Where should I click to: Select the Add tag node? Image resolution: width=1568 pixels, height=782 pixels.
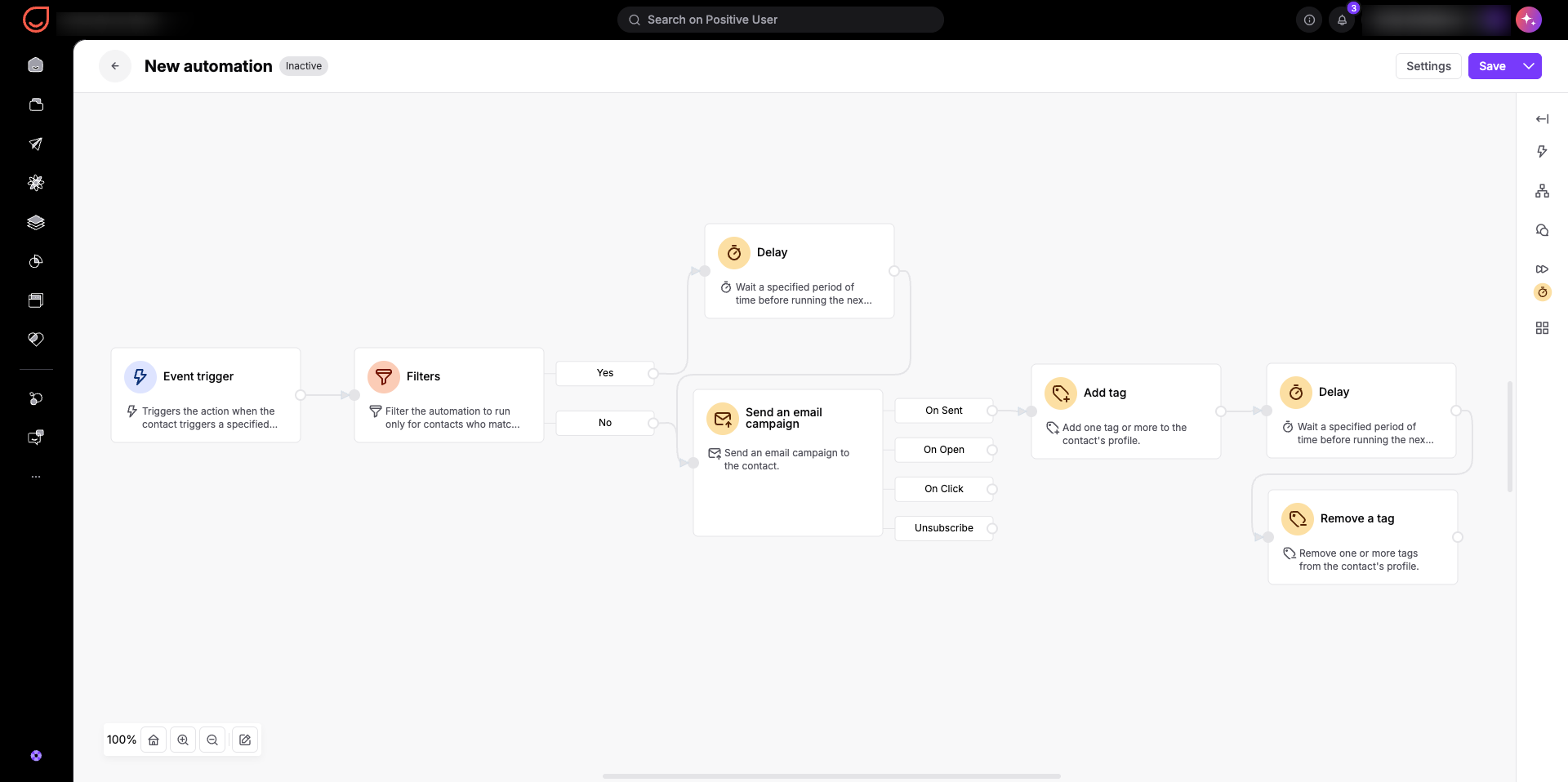point(1126,411)
